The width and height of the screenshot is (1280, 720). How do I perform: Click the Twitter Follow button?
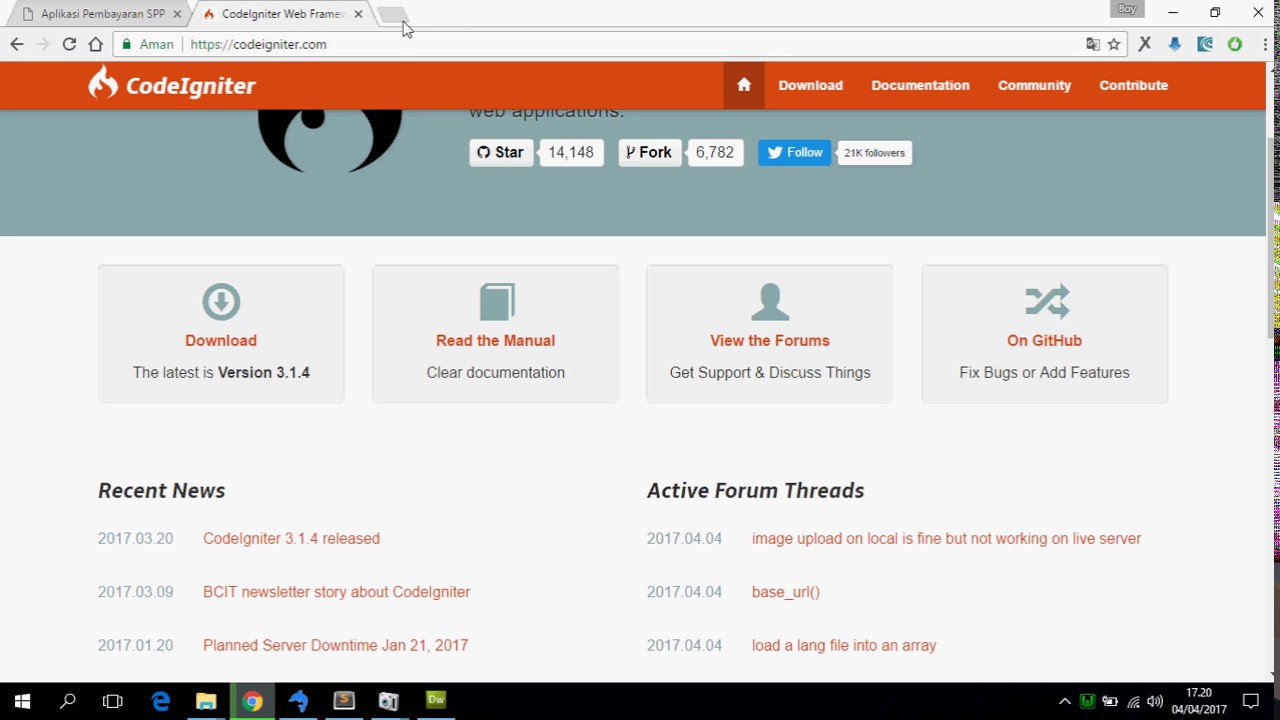click(794, 152)
